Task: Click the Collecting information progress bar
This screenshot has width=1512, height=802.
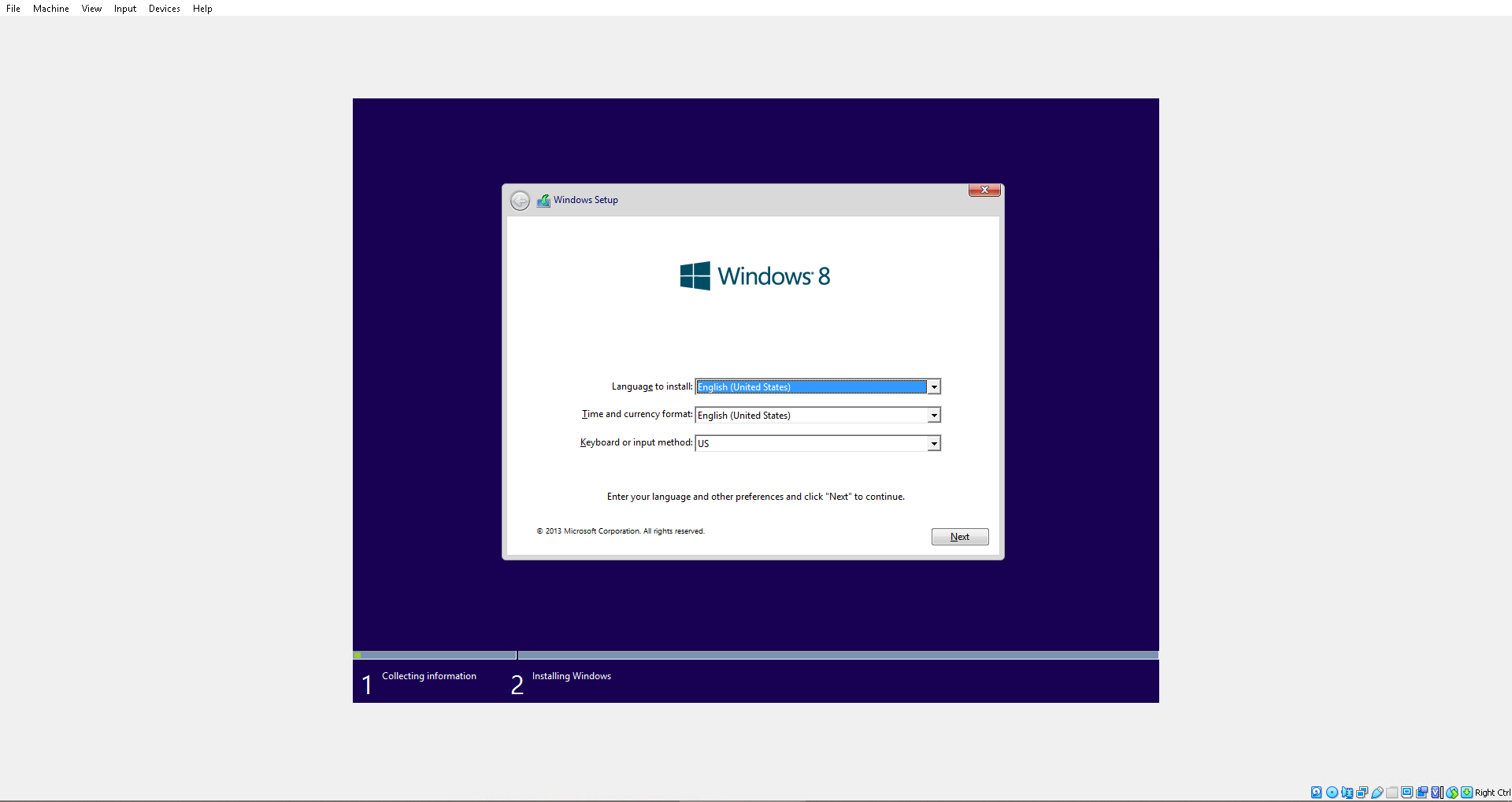Action: (435, 655)
